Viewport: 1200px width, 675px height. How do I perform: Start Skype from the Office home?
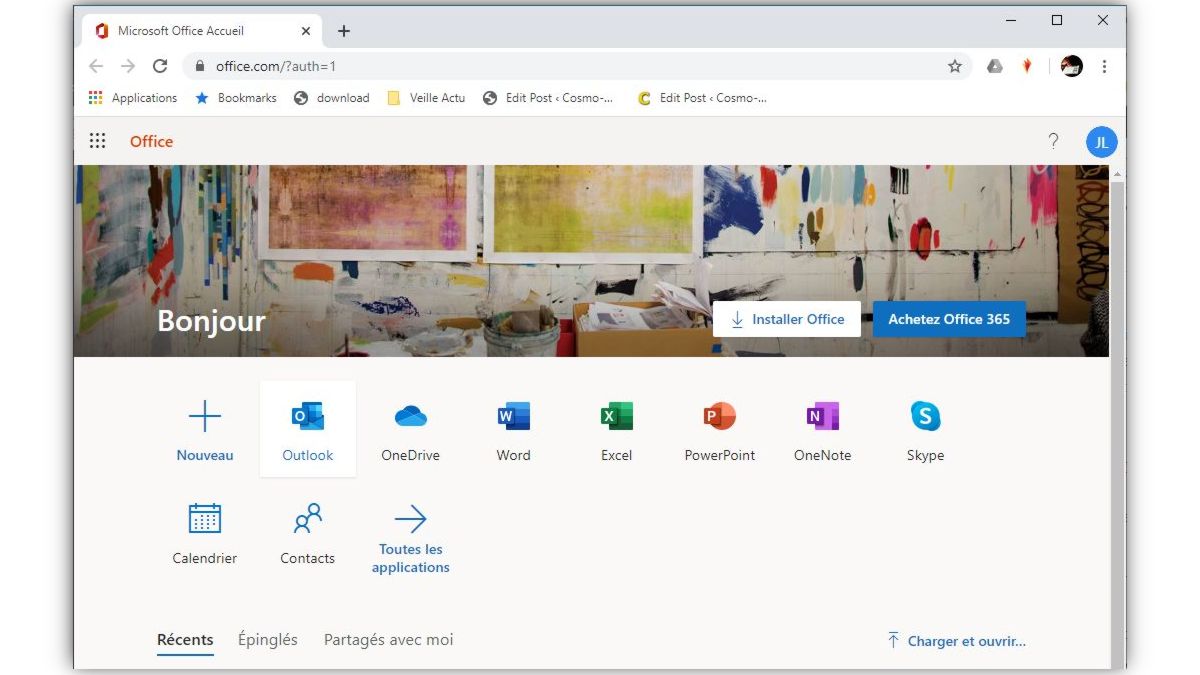point(925,417)
